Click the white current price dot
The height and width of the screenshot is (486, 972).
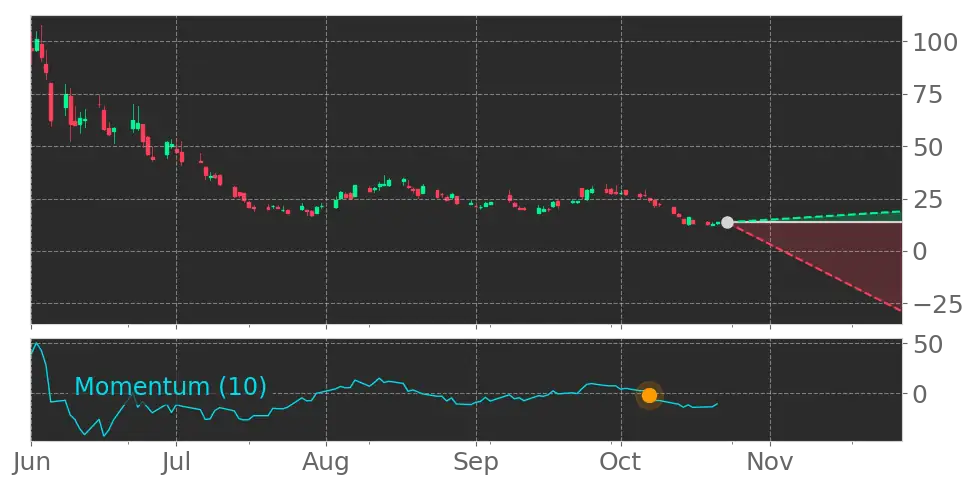(727, 223)
